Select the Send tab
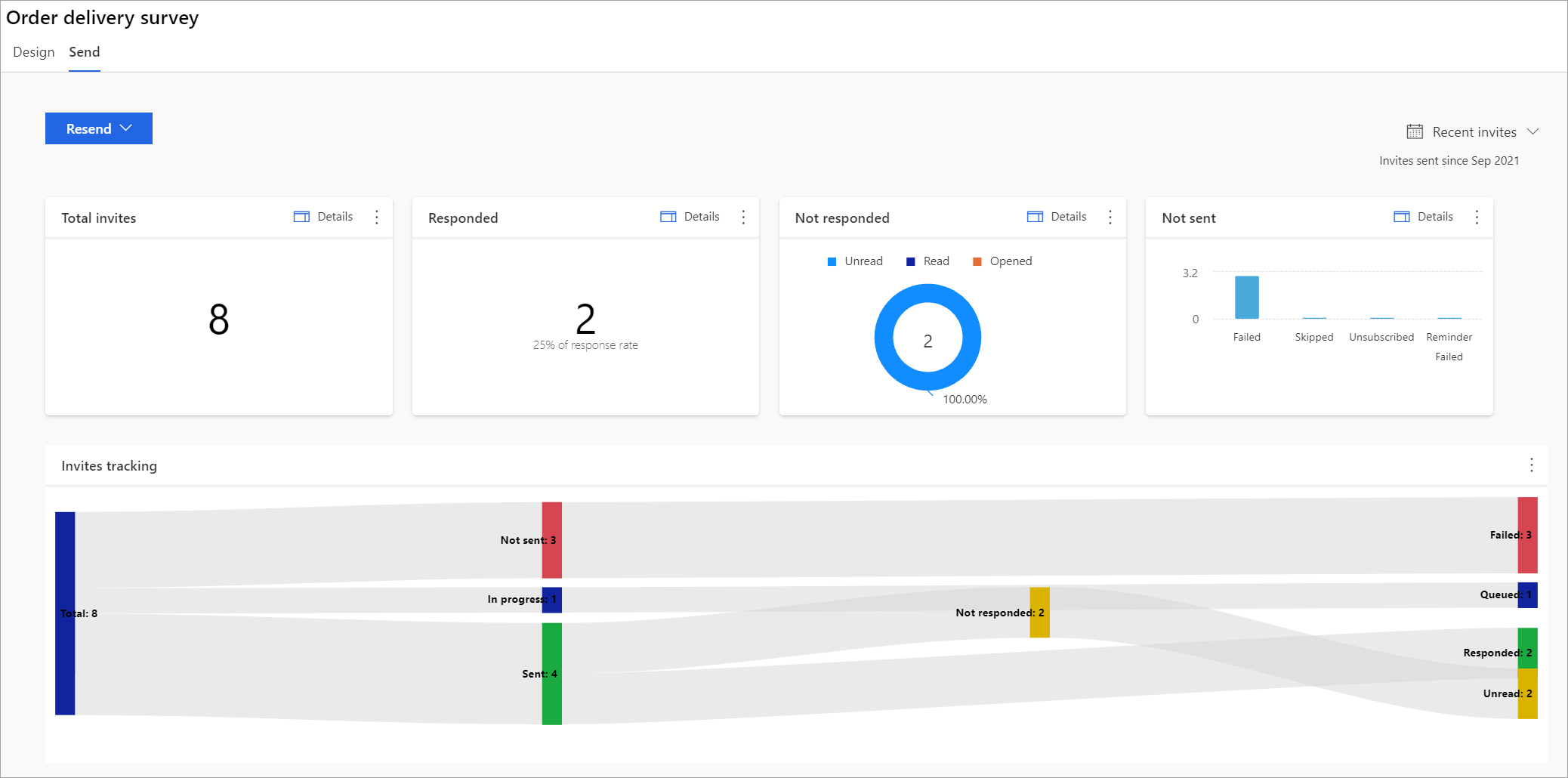 click(x=85, y=52)
